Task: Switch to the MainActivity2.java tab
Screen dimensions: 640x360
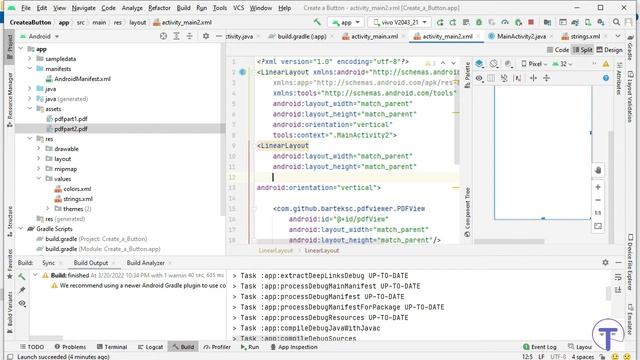Action: tap(521, 36)
